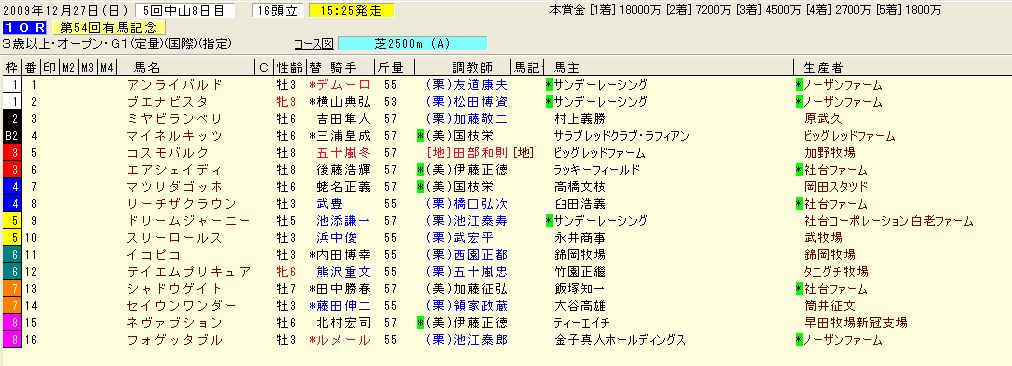
Task: Open the コース図 course map link
Action: pyautogui.click(x=314, y=44)
